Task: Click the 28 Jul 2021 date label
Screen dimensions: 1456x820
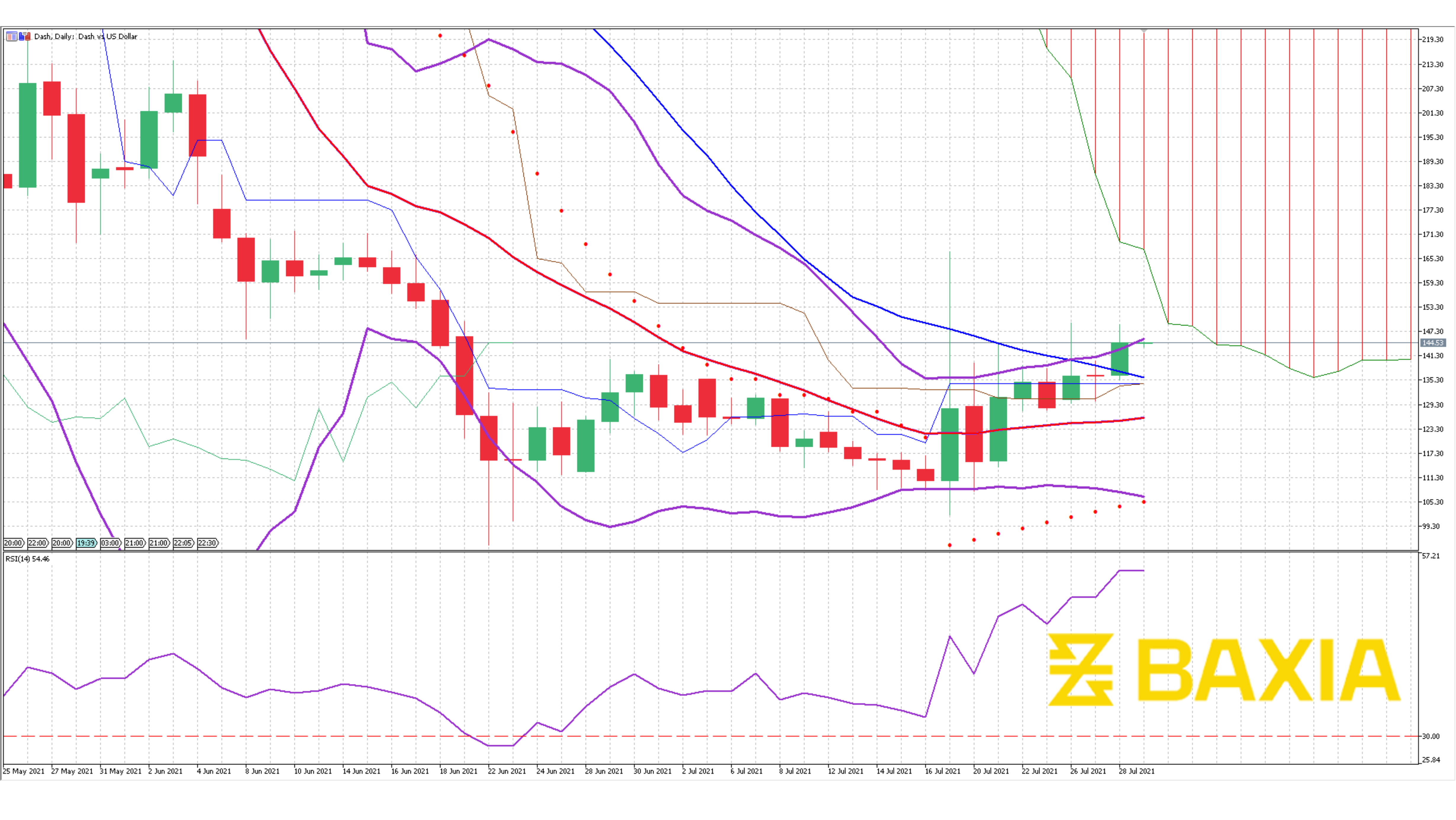Action: click(1136, 771)
